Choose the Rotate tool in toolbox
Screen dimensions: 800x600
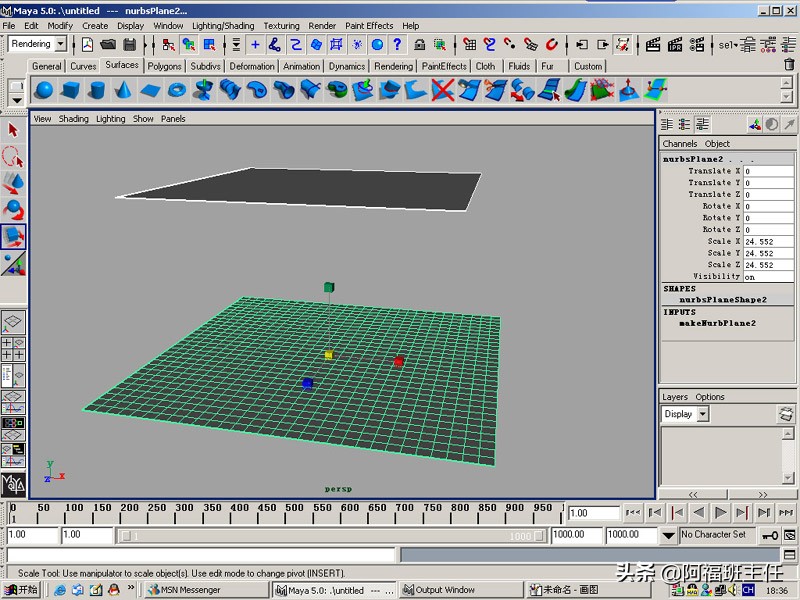click(13, 210)
